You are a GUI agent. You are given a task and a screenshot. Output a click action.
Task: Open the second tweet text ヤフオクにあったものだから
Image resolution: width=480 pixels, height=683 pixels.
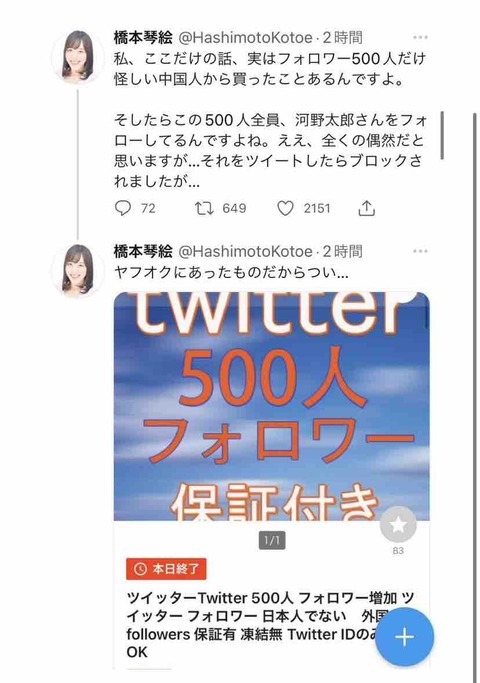231,273
